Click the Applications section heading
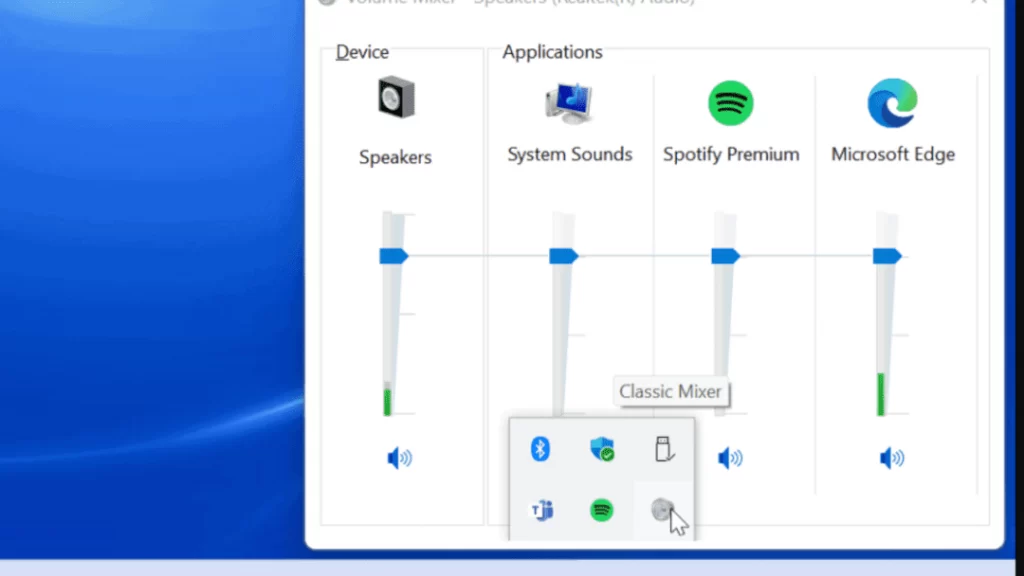The width and height of the screenshot is (1024, 576). pyautogui.click(x=552, y=52)
